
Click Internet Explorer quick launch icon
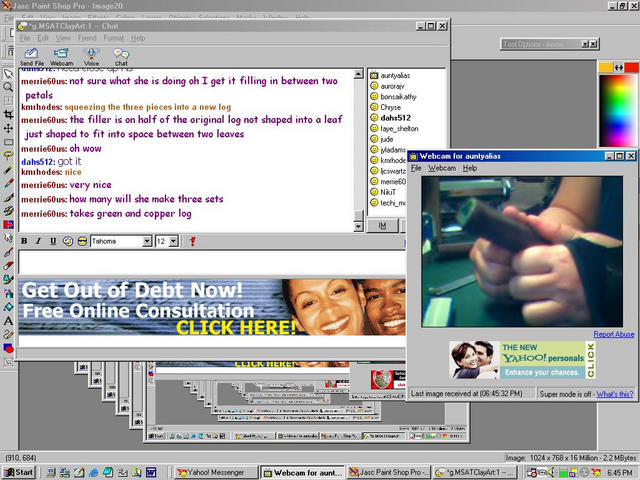click(93, 473)
